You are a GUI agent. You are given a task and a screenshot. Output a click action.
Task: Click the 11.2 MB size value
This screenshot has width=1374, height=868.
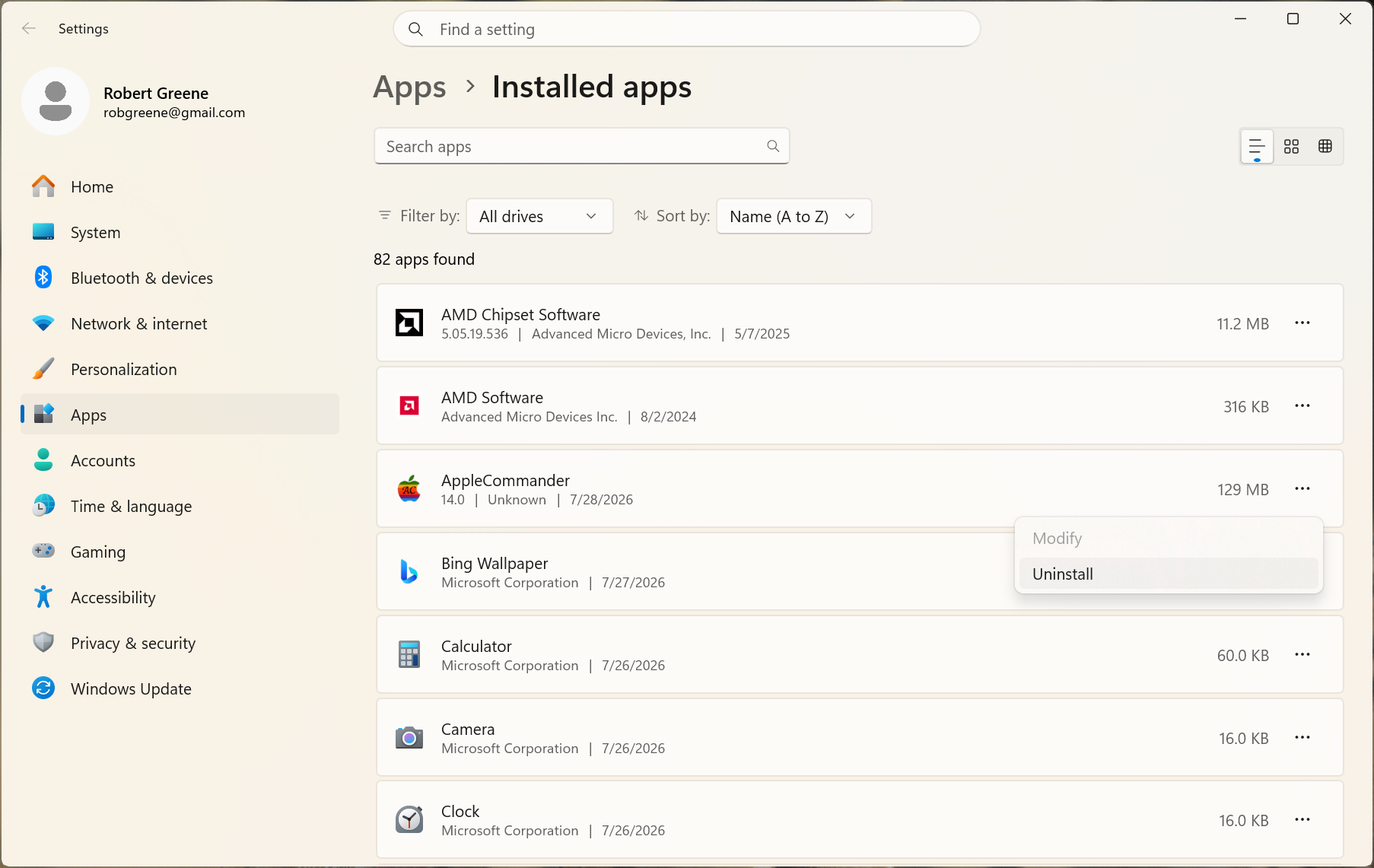point(1242,323)
